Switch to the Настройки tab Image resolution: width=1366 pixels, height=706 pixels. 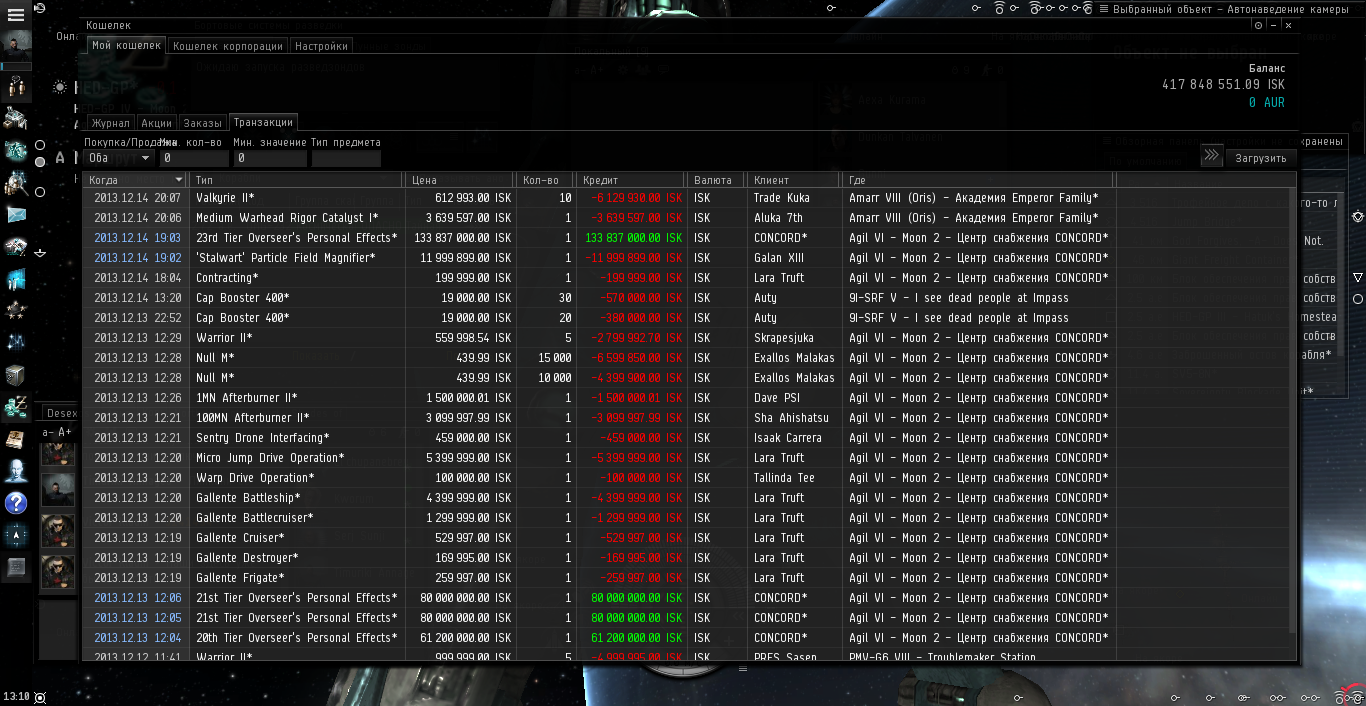[321, 46]
